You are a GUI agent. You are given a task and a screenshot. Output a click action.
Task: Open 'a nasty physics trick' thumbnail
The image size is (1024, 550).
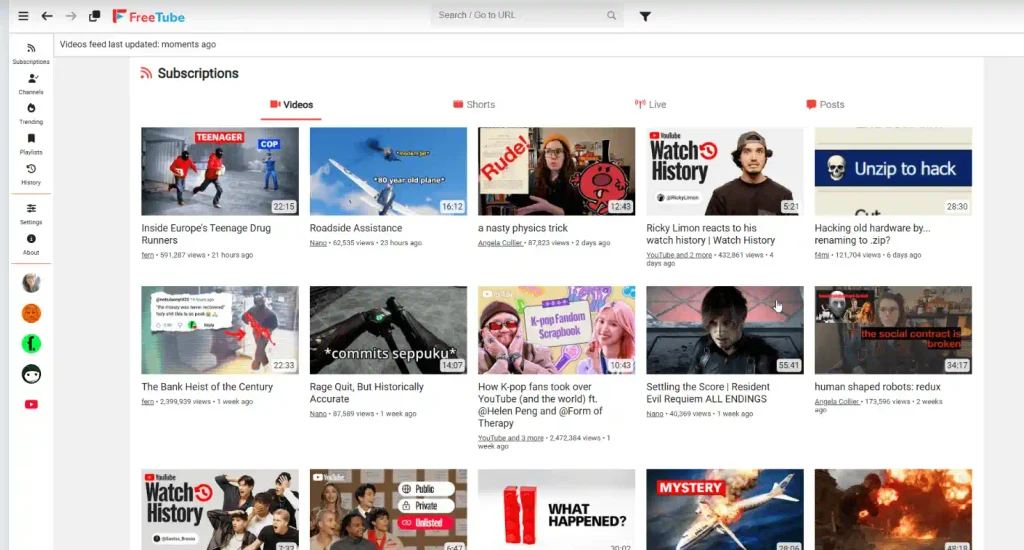[556, 171]
